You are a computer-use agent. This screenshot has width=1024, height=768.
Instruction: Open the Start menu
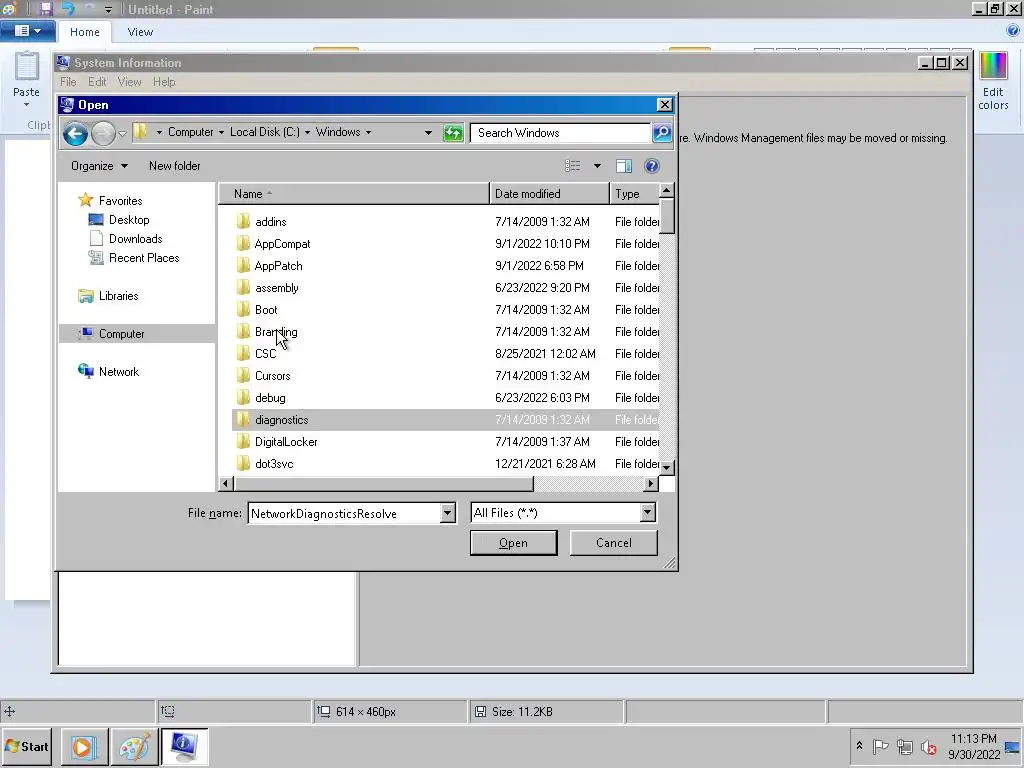pyautogui.click(x=27, y=746)
